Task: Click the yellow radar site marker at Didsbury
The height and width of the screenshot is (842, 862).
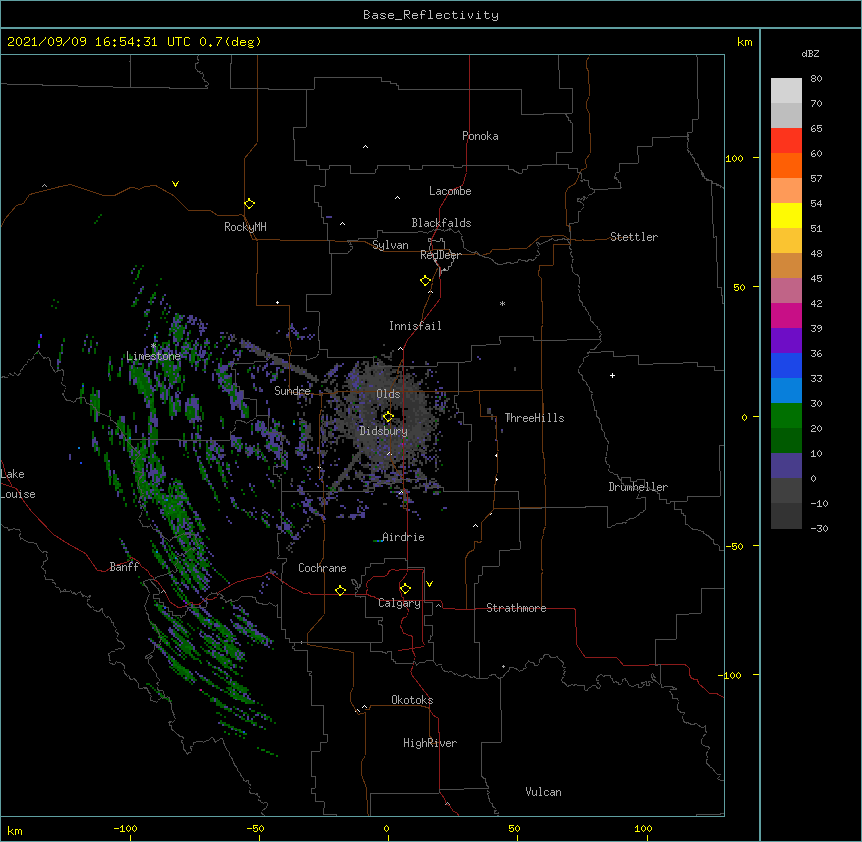Action: click(388, 416)
